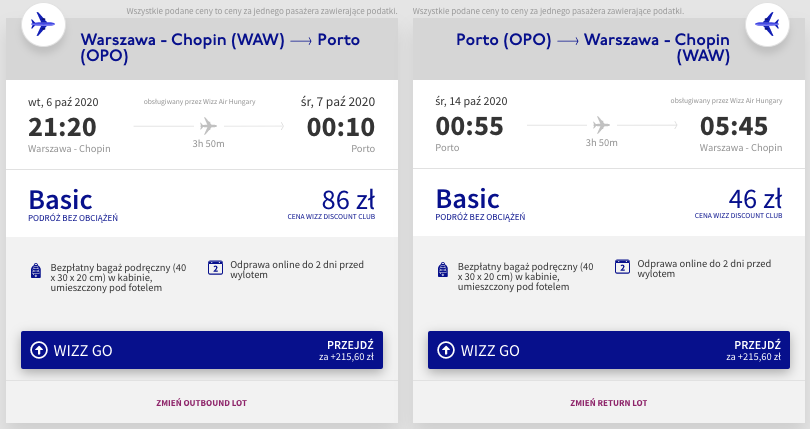This screenshot has width=810, height=429.
Task: Upgrade outbound flight with PRZEJDŹ +215,60 zł
Action: pos(343,350)
